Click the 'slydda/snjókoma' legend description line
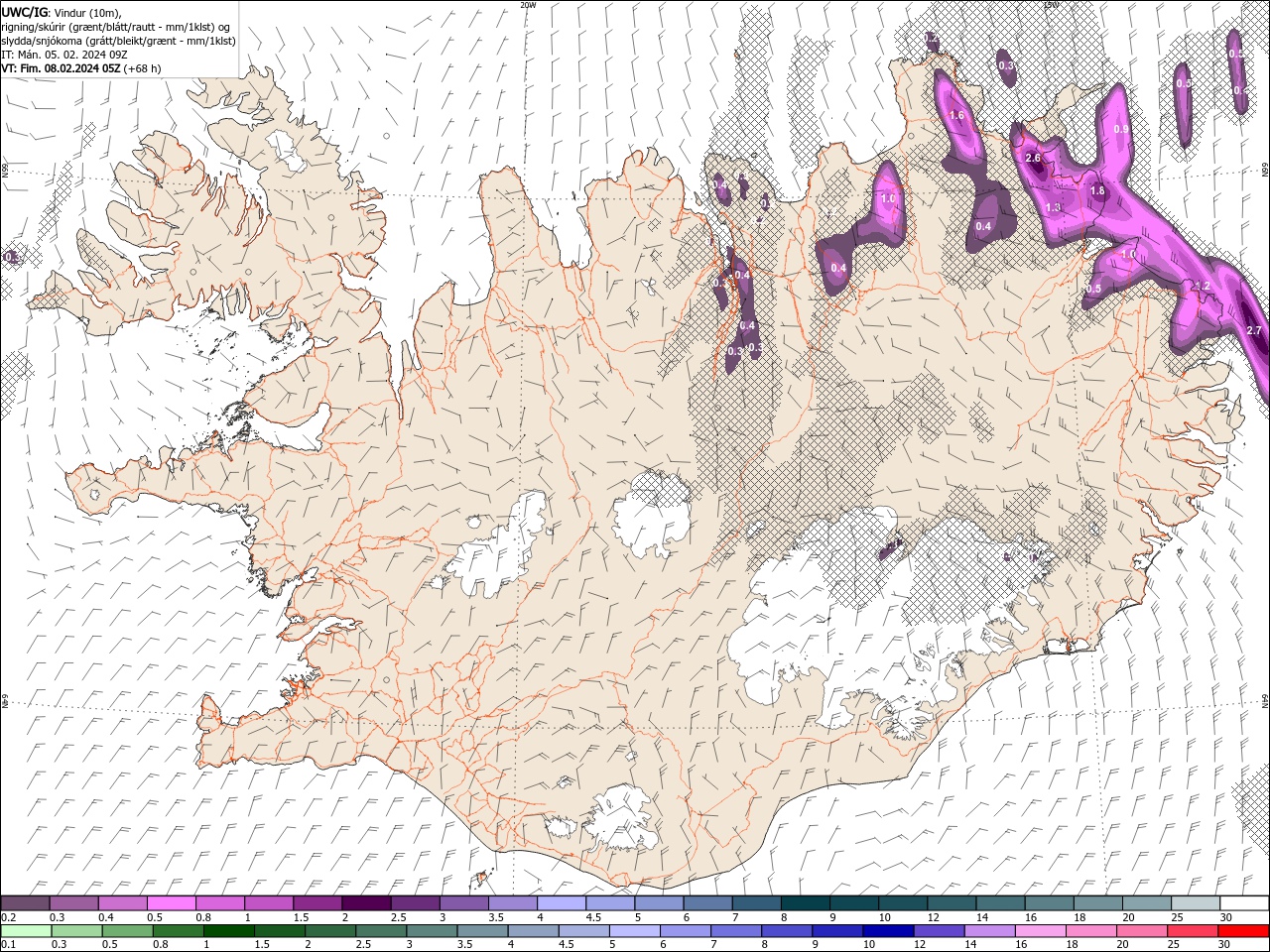Screen dimensions: 1270x952 click(x=118, y=41)
